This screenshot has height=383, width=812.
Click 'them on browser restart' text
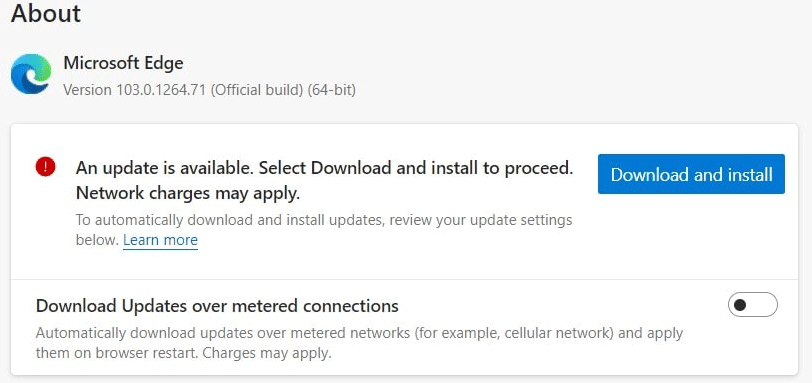pyautogui.click(x=117, y=354)
